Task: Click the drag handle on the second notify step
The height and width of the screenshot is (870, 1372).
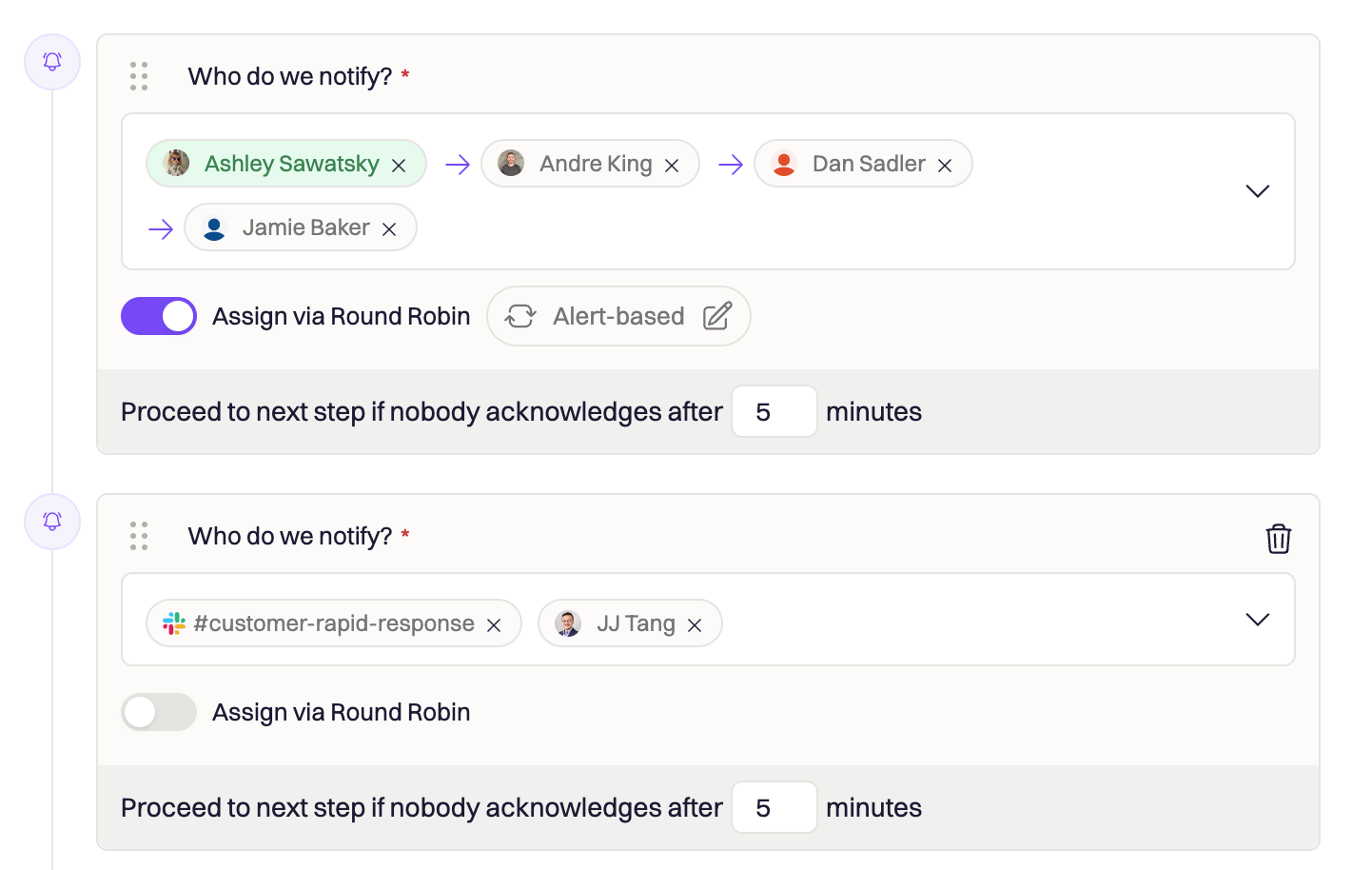Action: coord(139,536)
